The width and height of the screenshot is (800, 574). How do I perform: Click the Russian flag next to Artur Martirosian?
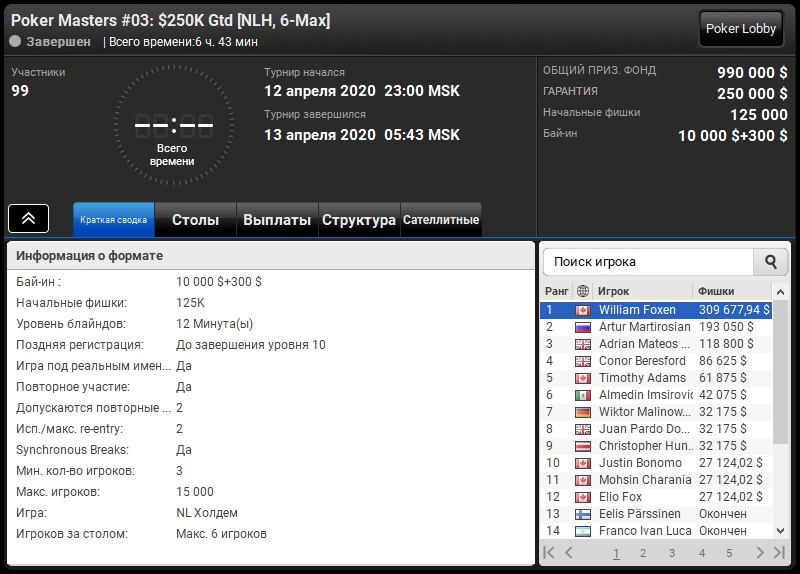583,327
